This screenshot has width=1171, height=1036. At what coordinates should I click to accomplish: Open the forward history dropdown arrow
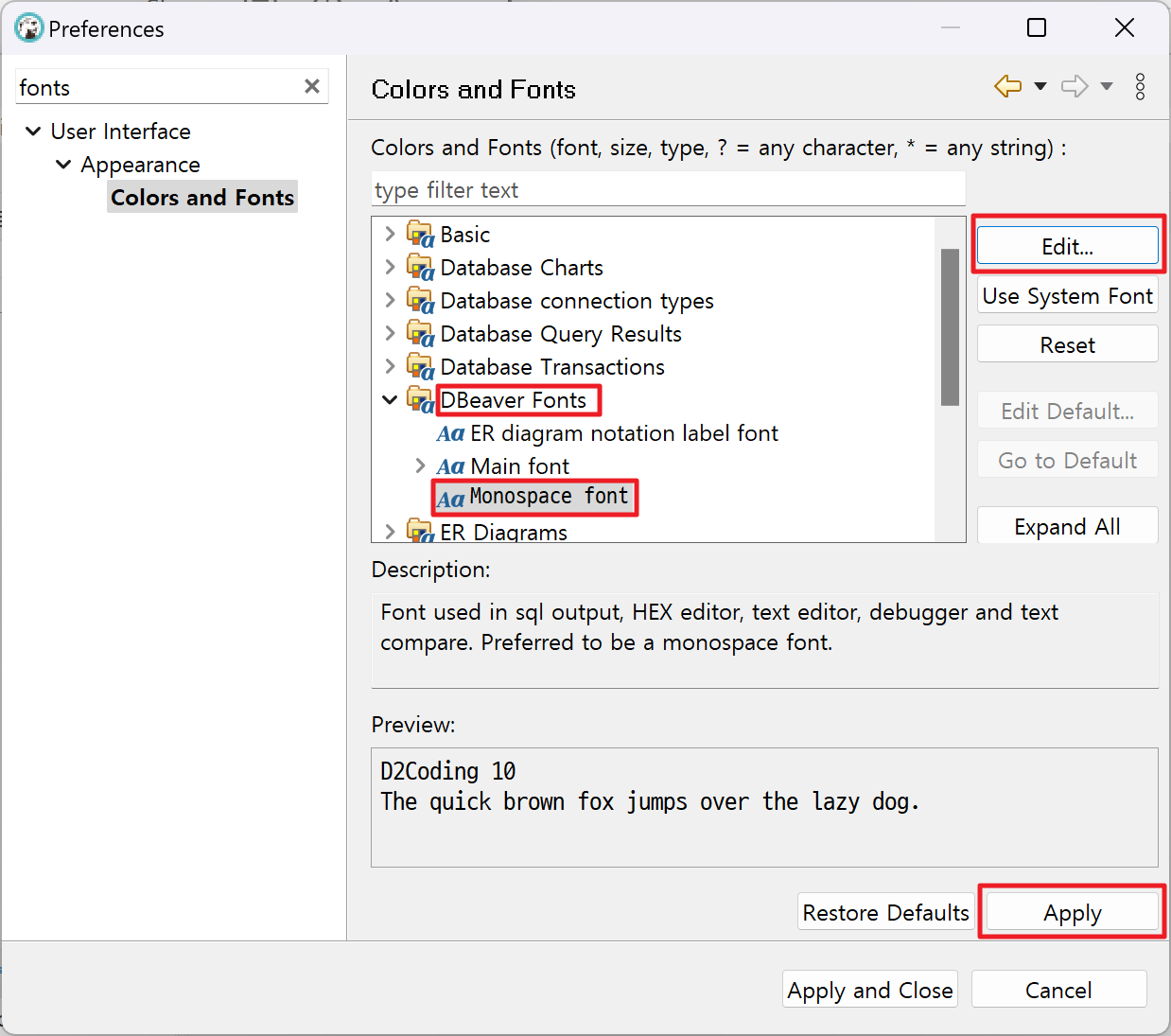tap(1107, 86)
